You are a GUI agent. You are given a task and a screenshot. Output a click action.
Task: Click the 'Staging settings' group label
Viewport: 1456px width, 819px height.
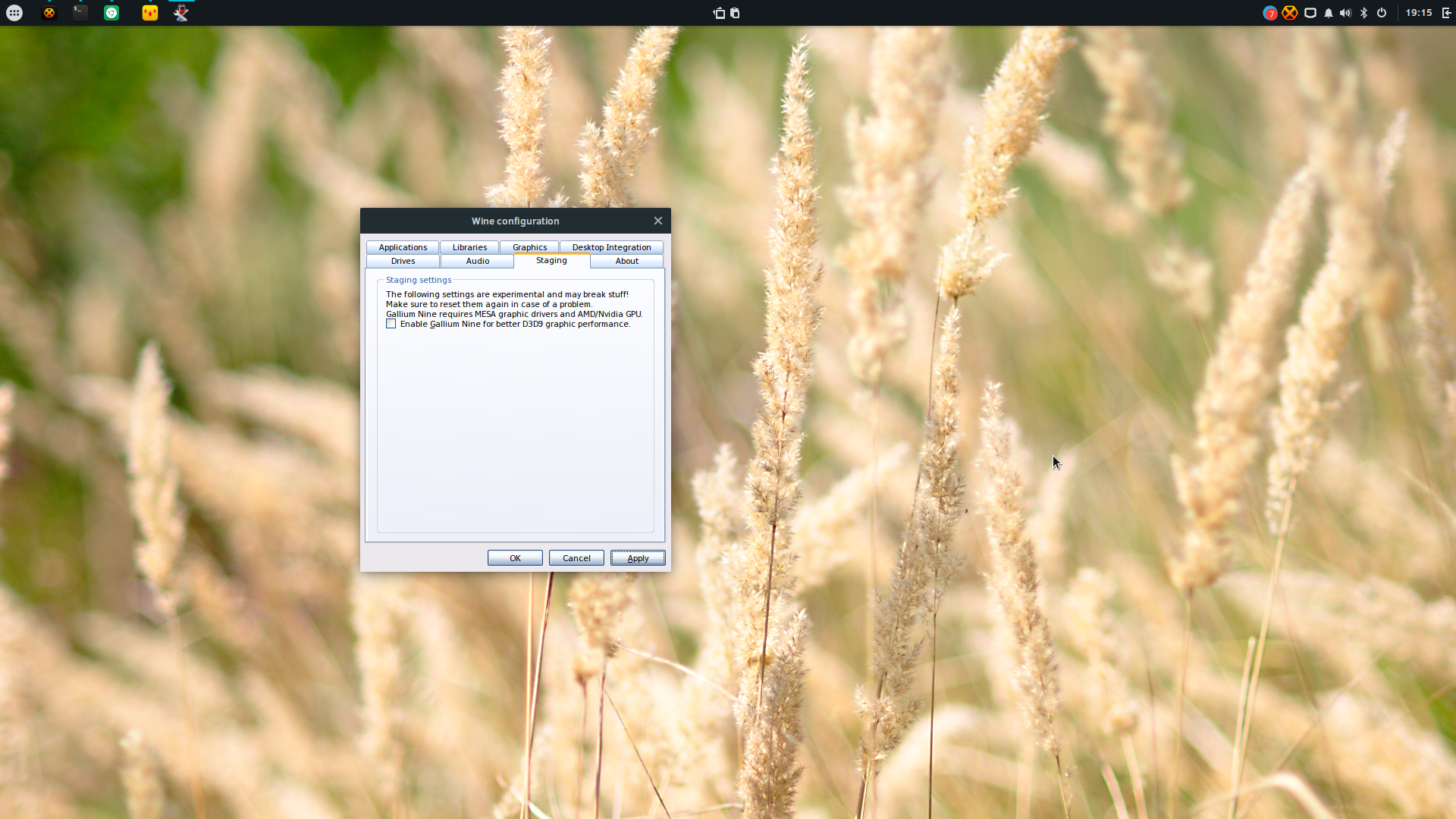419,280
